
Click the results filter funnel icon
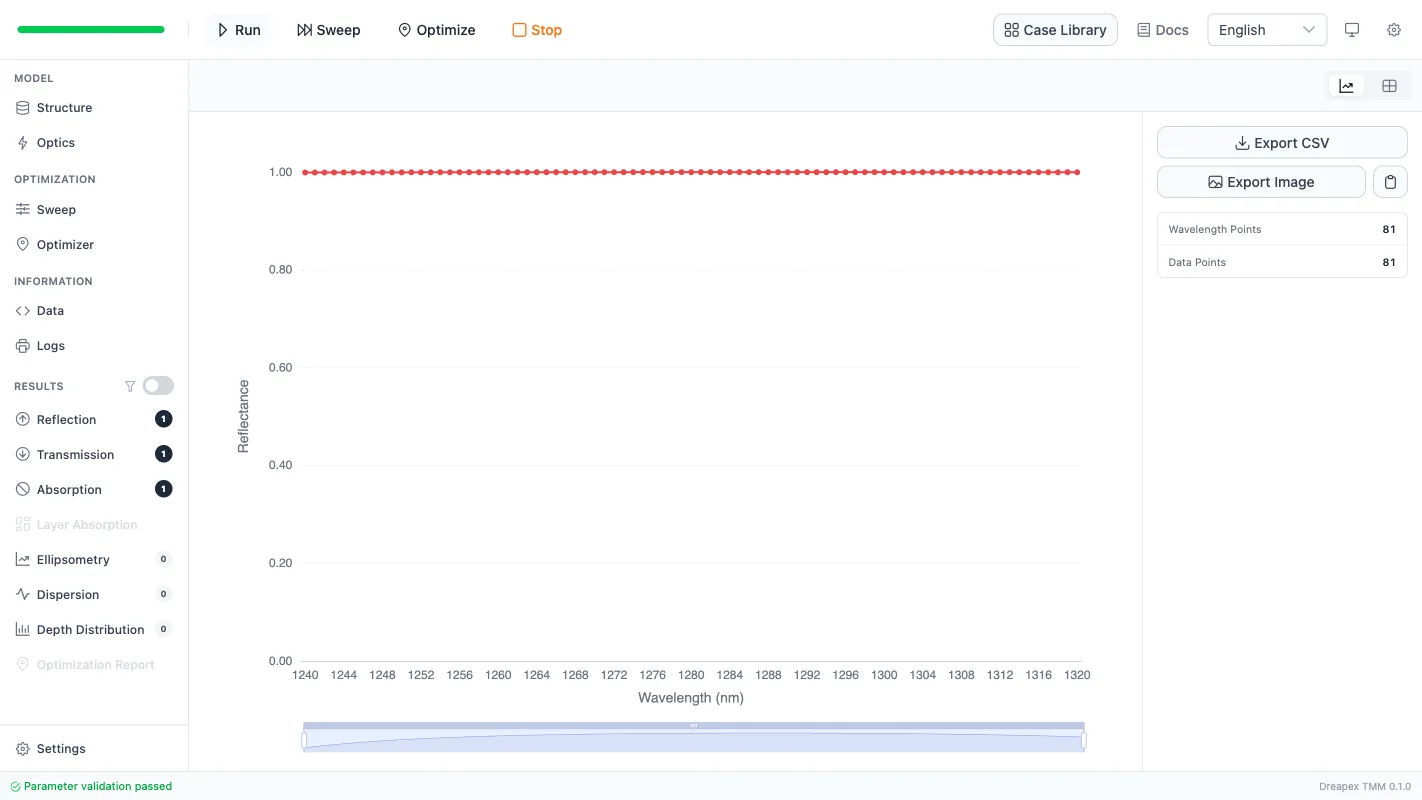point(129,386)
